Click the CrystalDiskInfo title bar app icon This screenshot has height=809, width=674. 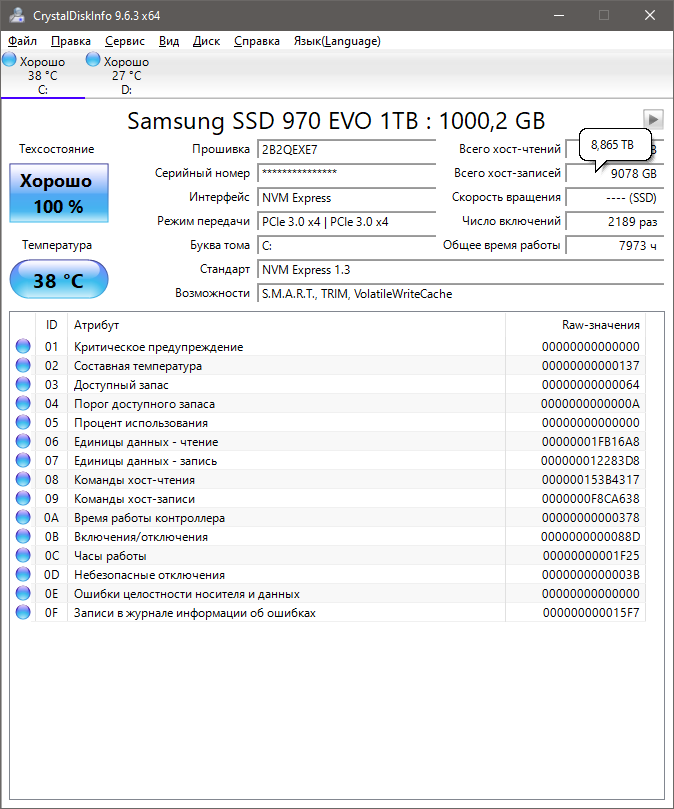(17, 15)
